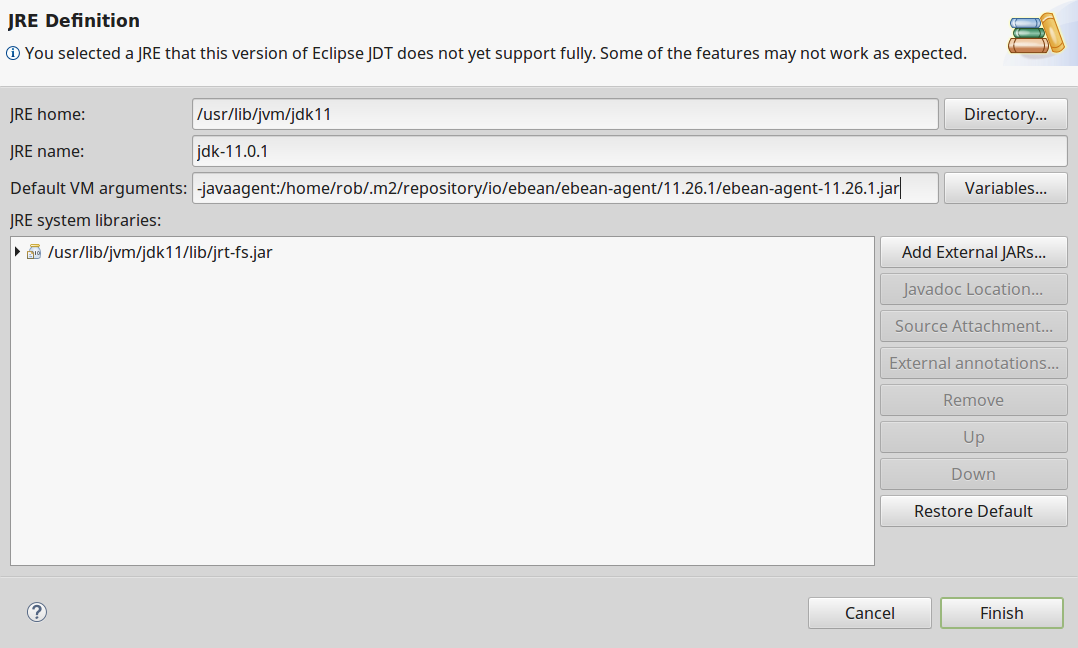1078x648 pixels.
Task: Click the info icon beside warning message
Action: (13, 53)
